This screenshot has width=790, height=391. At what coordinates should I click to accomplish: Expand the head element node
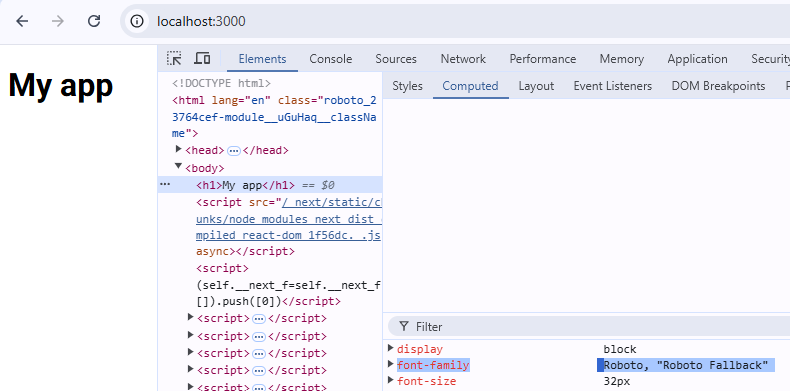[x=178, y=149]
